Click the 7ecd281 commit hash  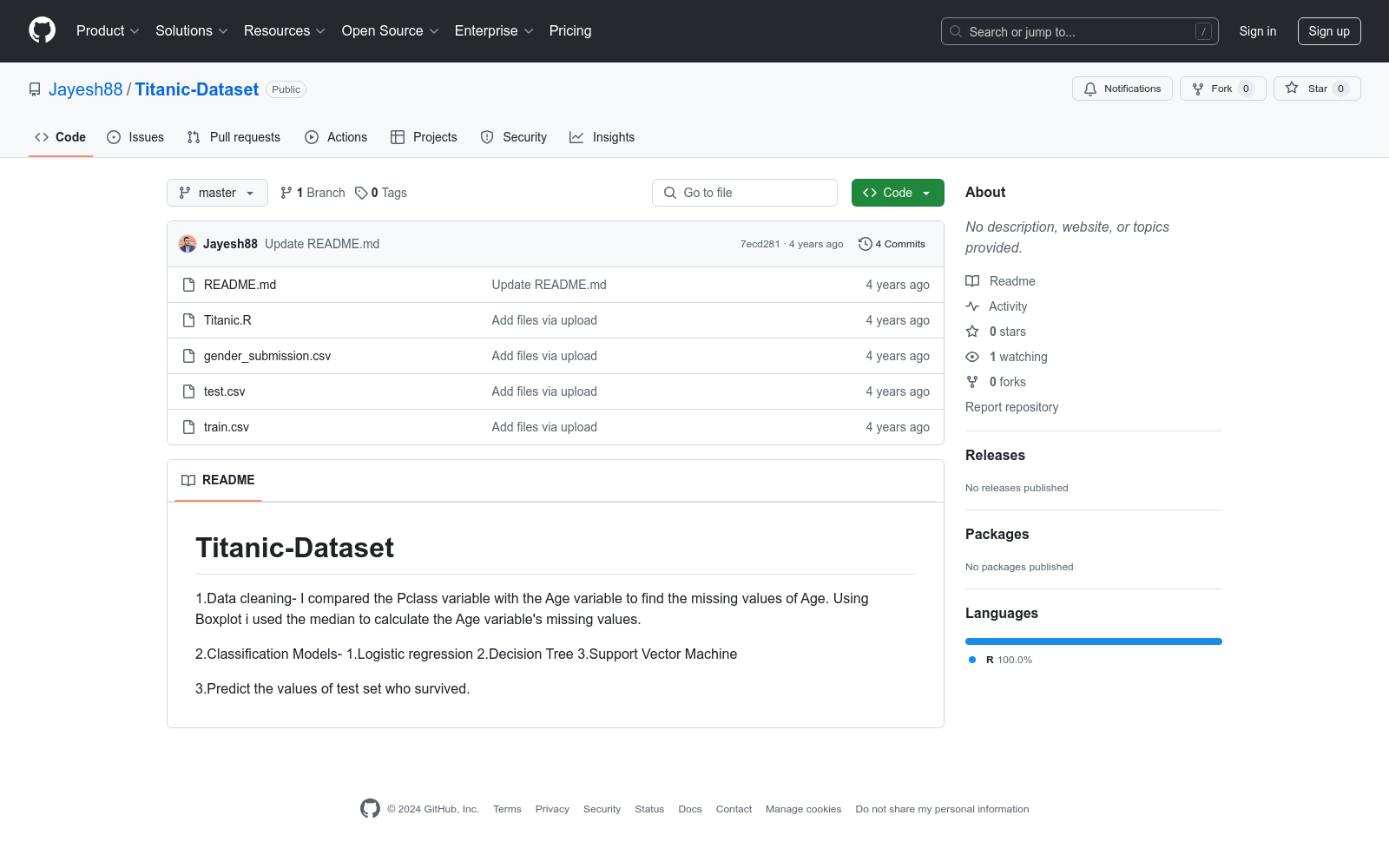(760, 244)
